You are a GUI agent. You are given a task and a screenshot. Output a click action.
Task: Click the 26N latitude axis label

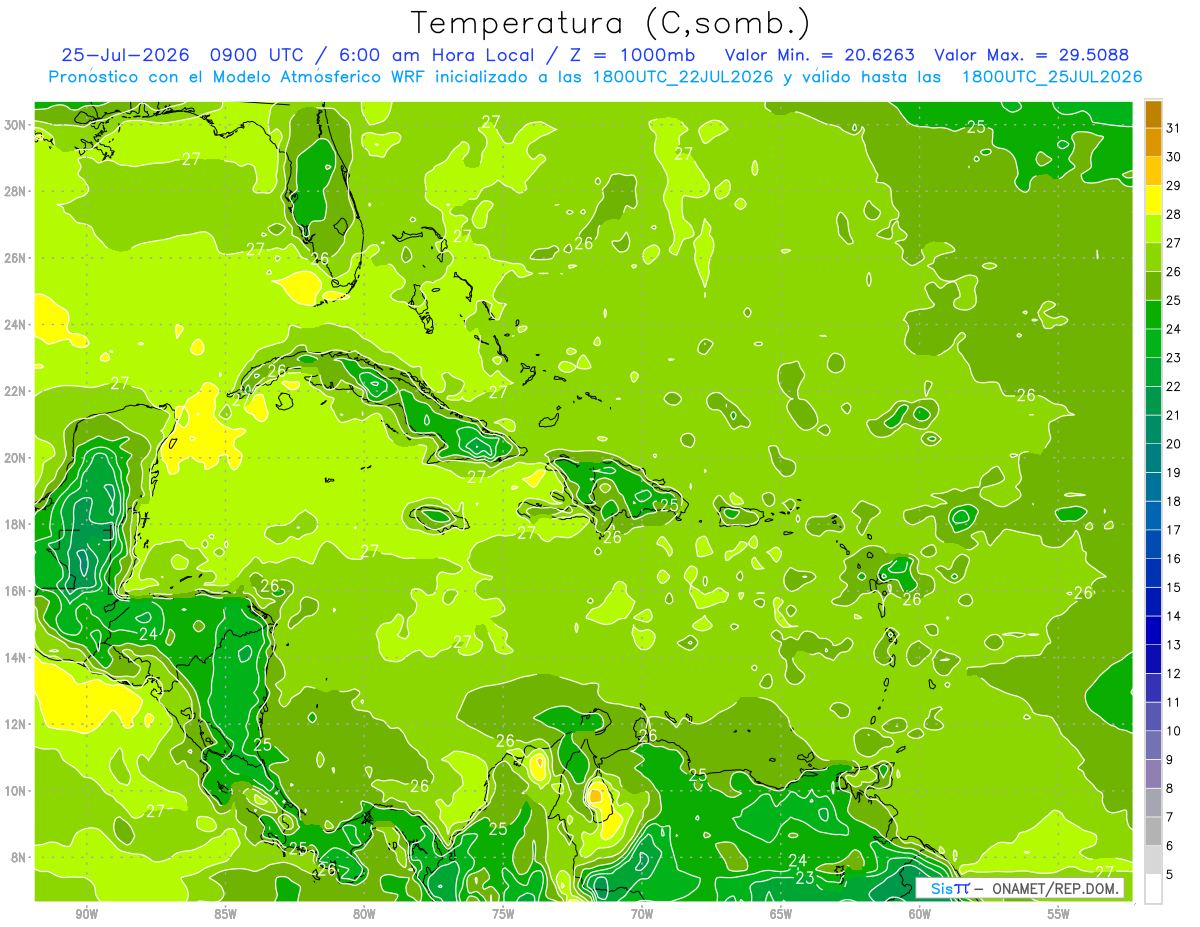click(16, 258)
